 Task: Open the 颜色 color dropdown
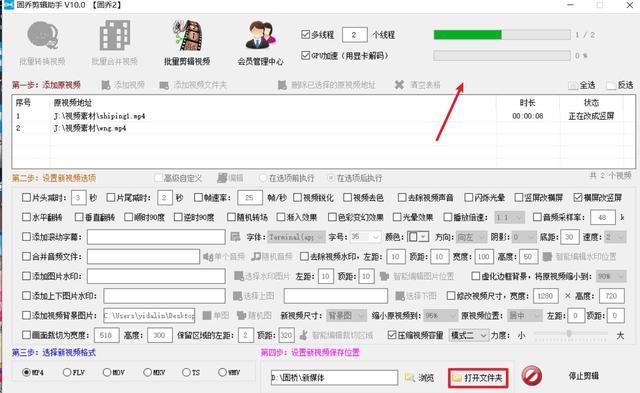418,237
